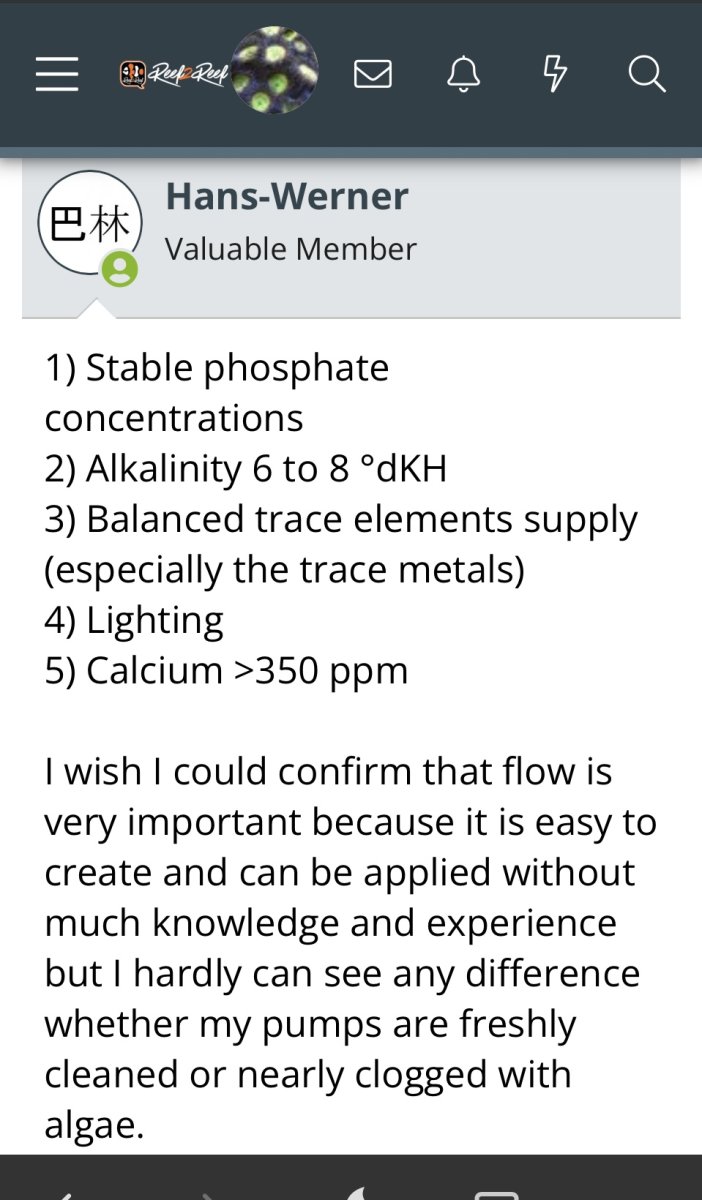Click the Calcium >350 ppm line
This screenshot has height=1200, width=702.
point(226,670)
